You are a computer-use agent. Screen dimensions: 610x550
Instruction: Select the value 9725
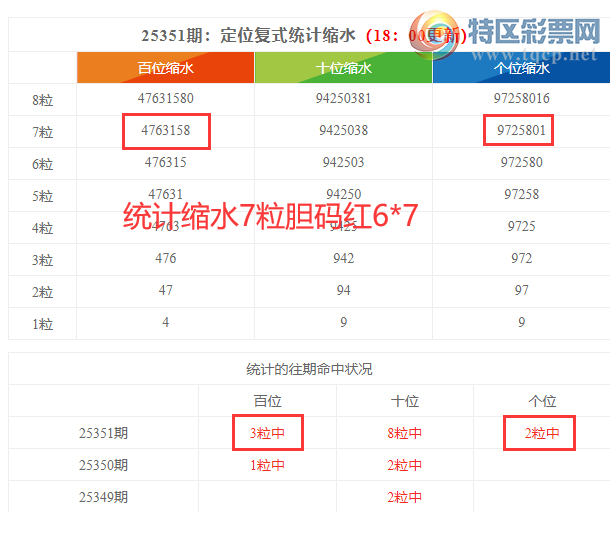521,226
